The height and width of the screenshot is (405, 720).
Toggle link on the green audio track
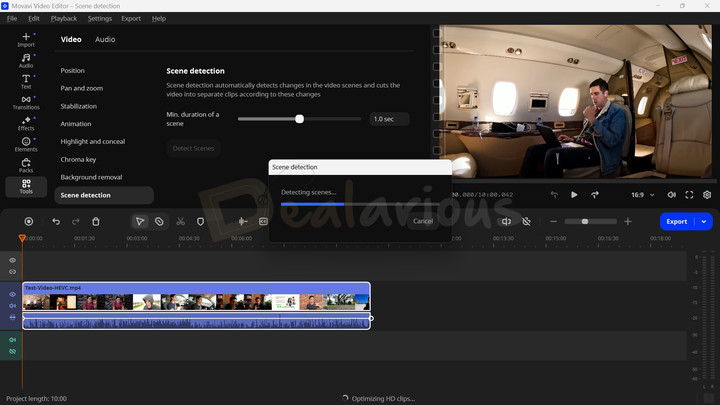tap(12, 351)
